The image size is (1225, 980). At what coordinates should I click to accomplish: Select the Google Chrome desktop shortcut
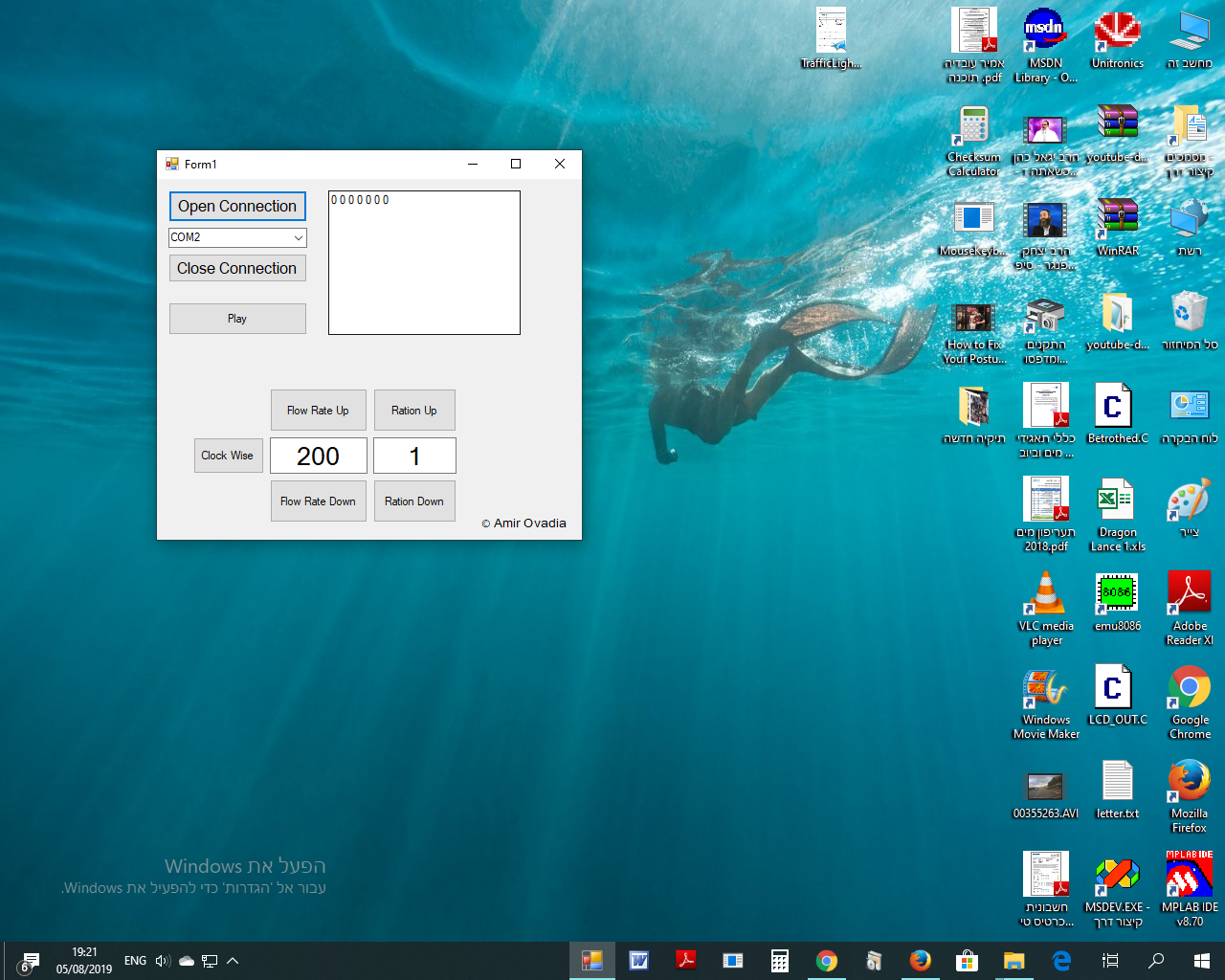pyautogui.click(x=1190, y=702)
